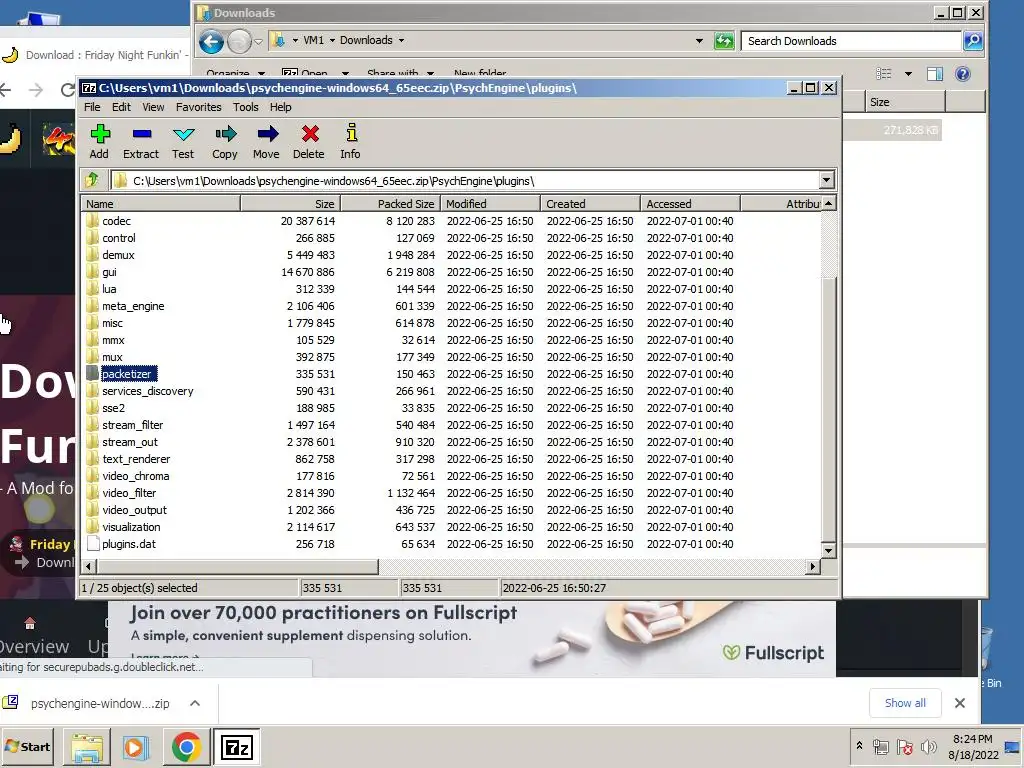Select the sse2 folder
Screen dimensions: 1024x768
click(x=113, y=408)
